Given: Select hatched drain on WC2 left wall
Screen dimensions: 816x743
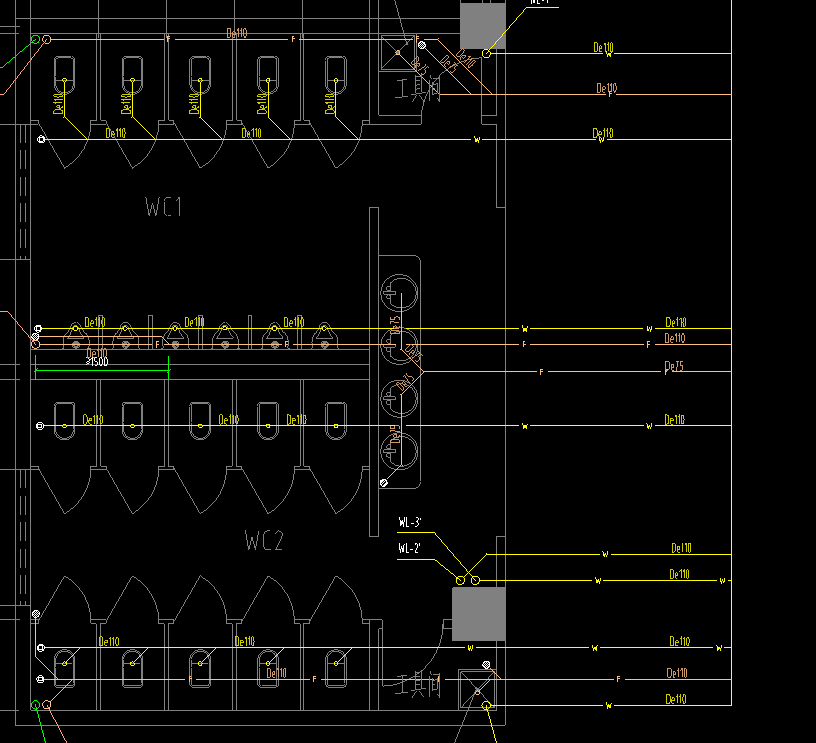Looking at the screenshot, I should click(36, 614).
